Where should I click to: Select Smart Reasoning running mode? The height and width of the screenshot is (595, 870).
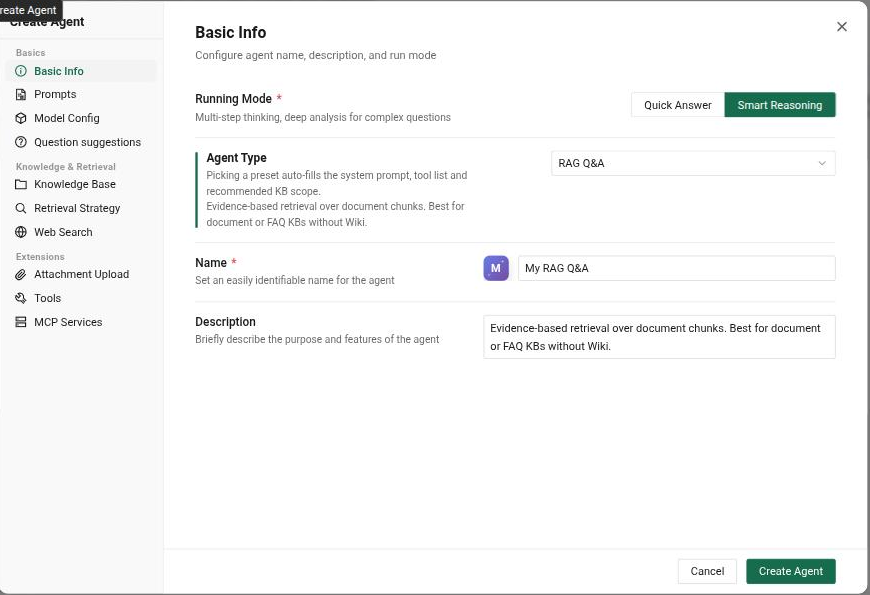click(x=780, y=105)
